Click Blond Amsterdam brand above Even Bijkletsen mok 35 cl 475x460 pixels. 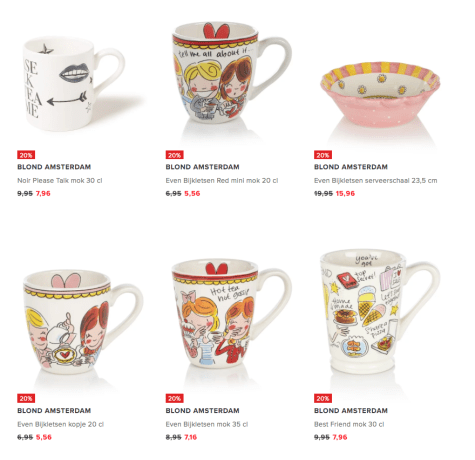pos(202,411)
